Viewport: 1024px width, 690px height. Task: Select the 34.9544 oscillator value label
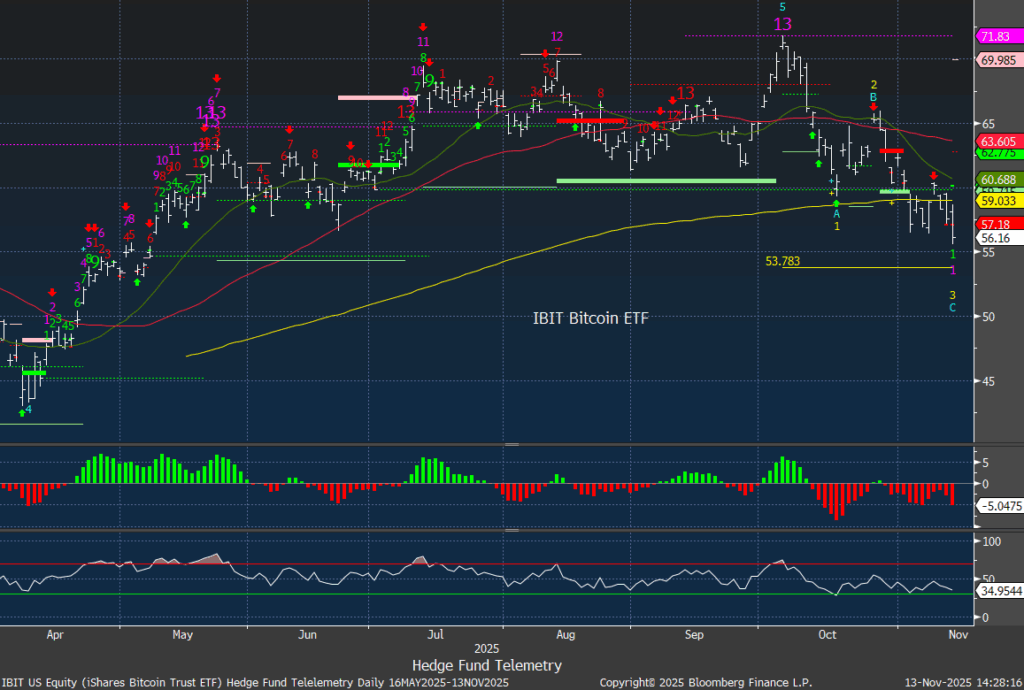997,592
